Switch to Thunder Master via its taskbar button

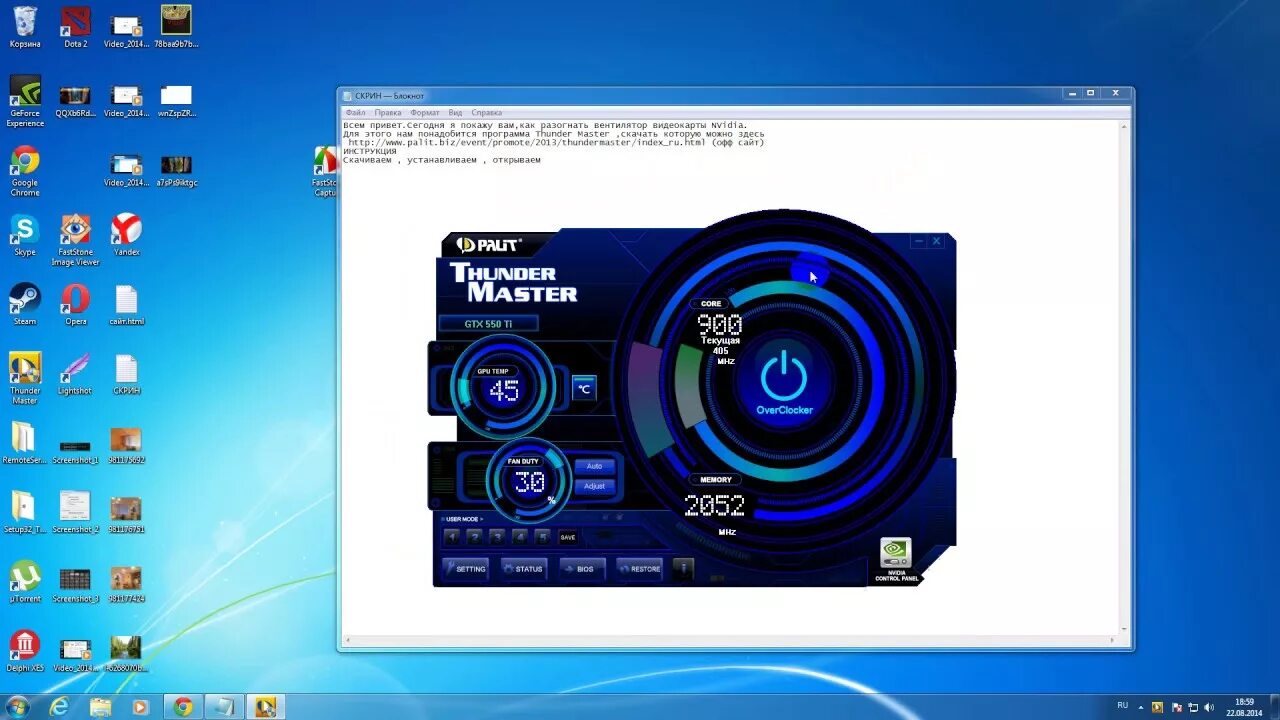(265, 707)
